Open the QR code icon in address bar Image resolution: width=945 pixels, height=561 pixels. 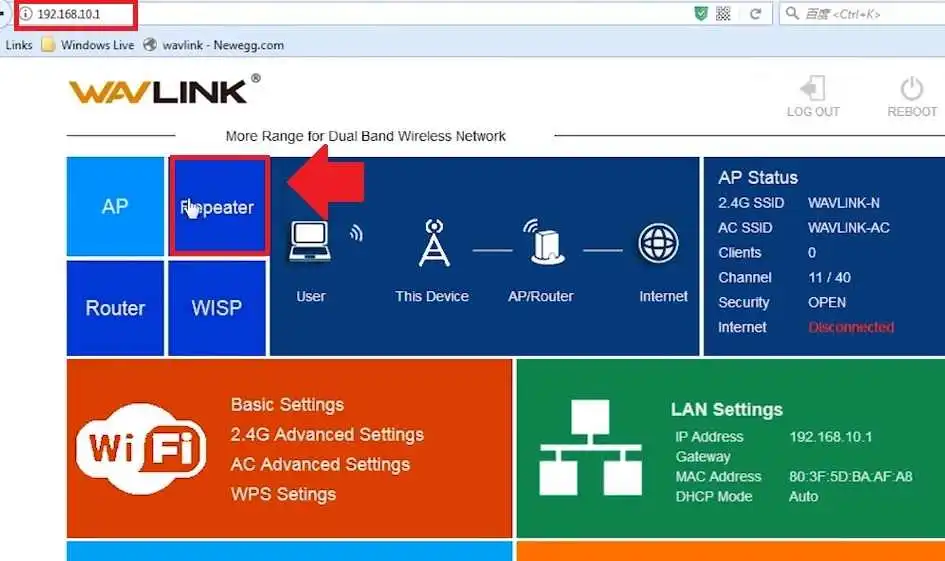pos(723,13)
